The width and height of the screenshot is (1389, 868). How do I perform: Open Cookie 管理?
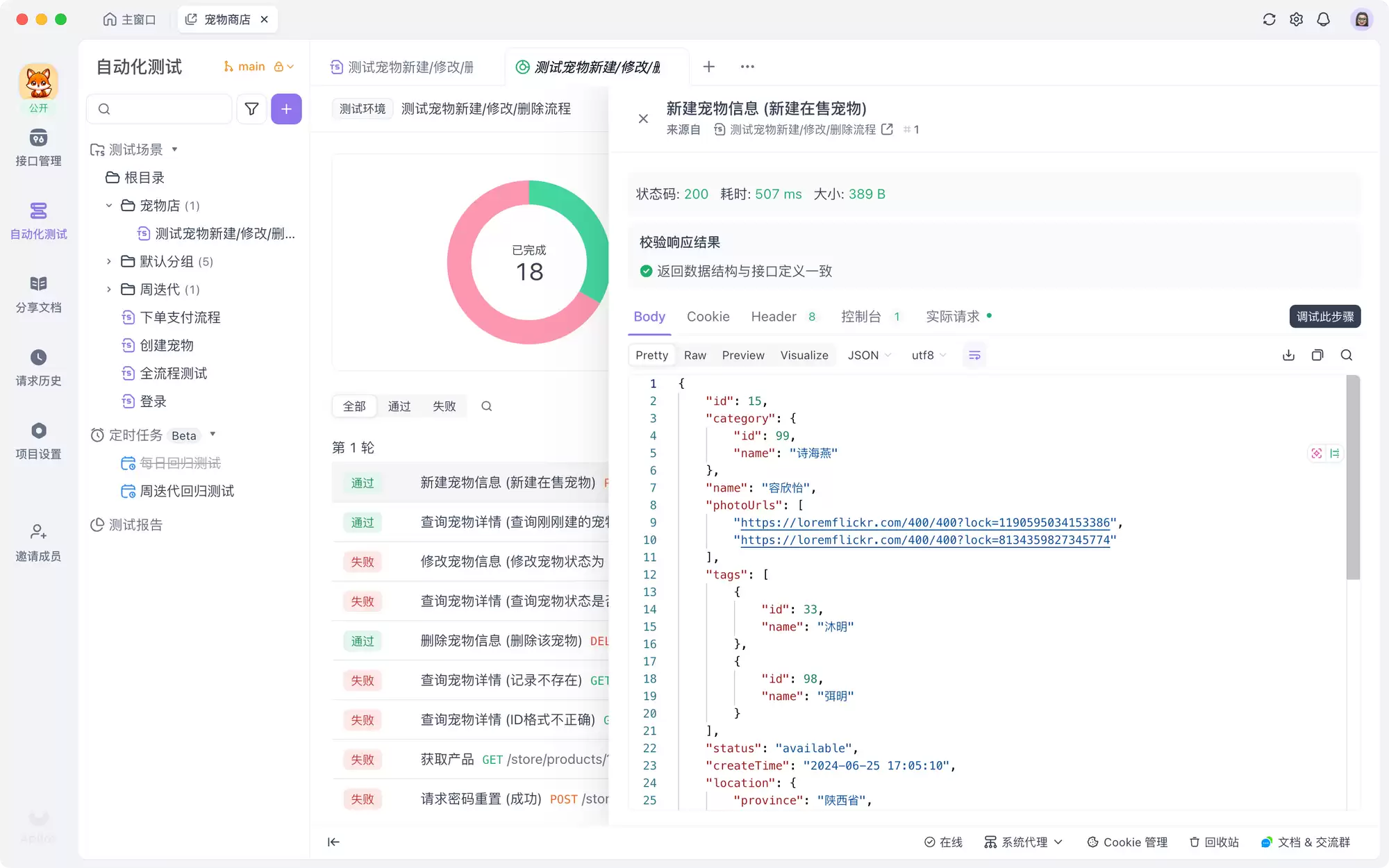1126,842
